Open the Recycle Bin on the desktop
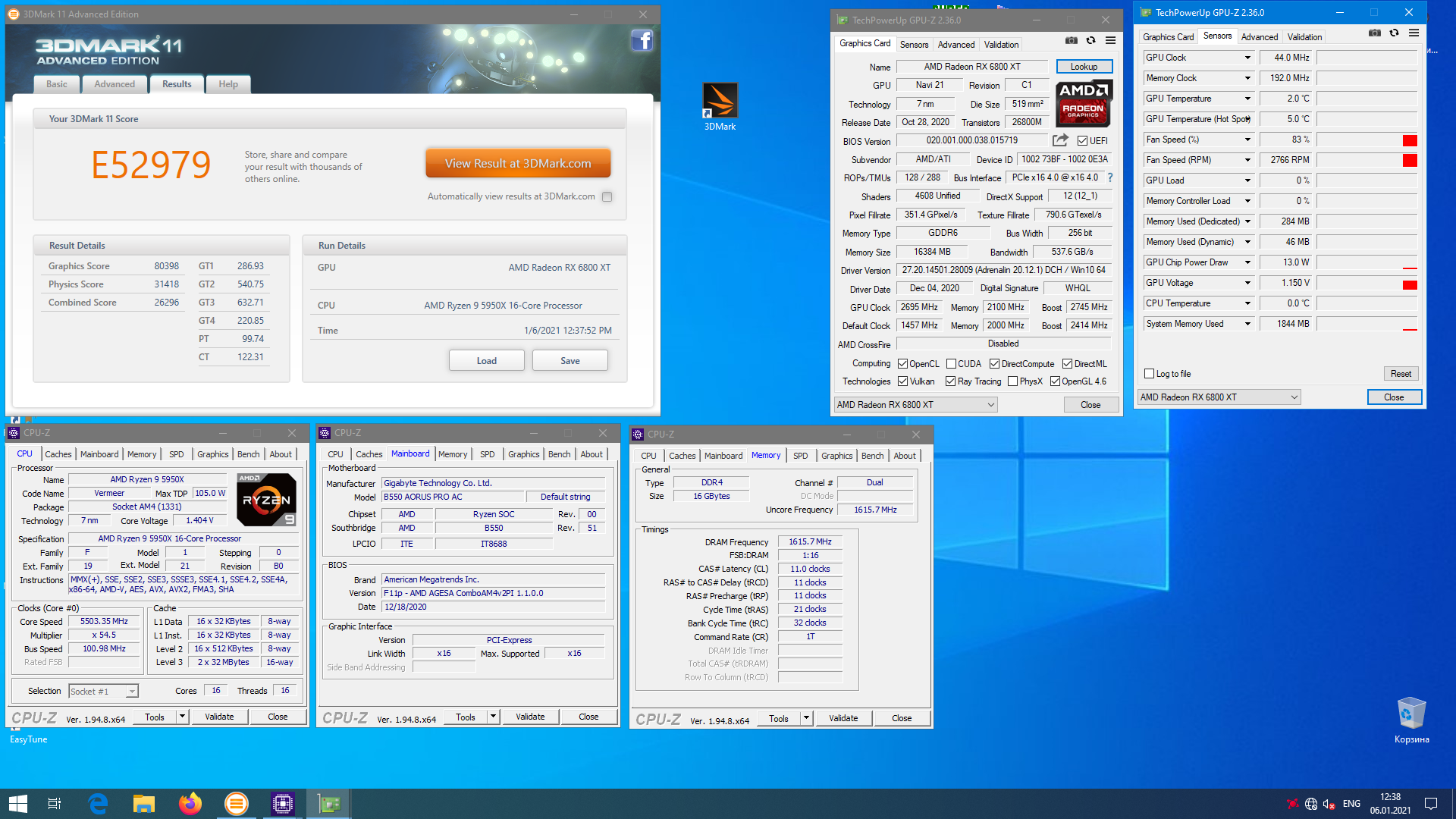The height and width of the screenshot is (819, 1456). pos(1411,720)
